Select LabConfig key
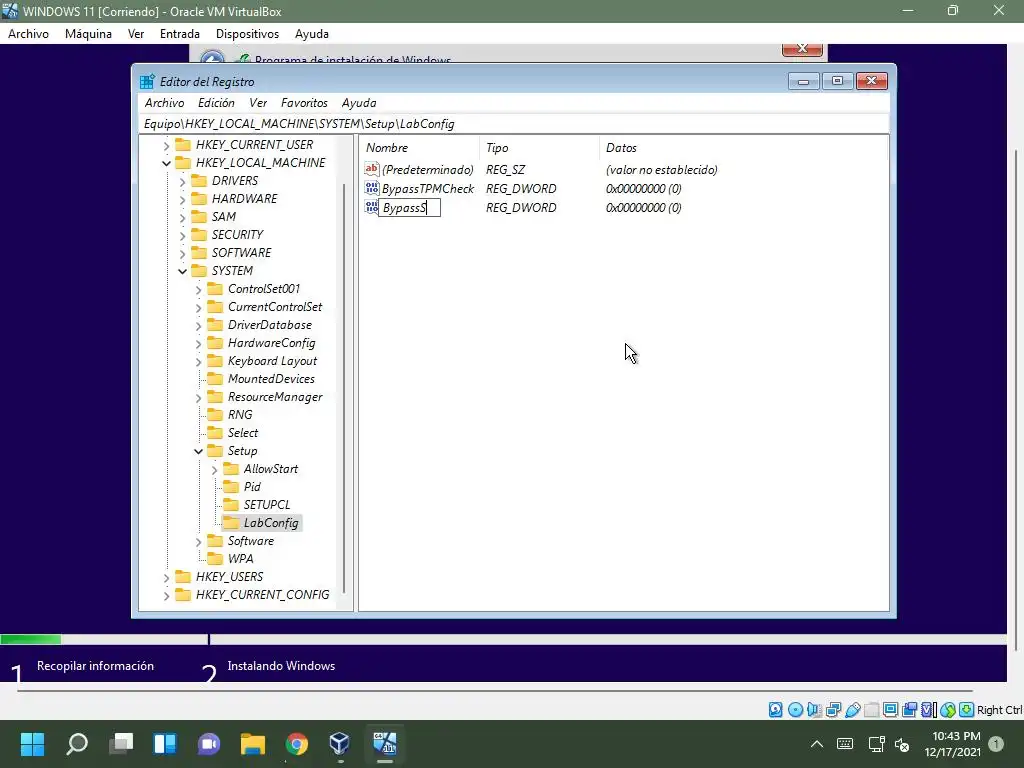Image resolution: width=1024 pixels, height=768 pixels. [x=270, y=522]
